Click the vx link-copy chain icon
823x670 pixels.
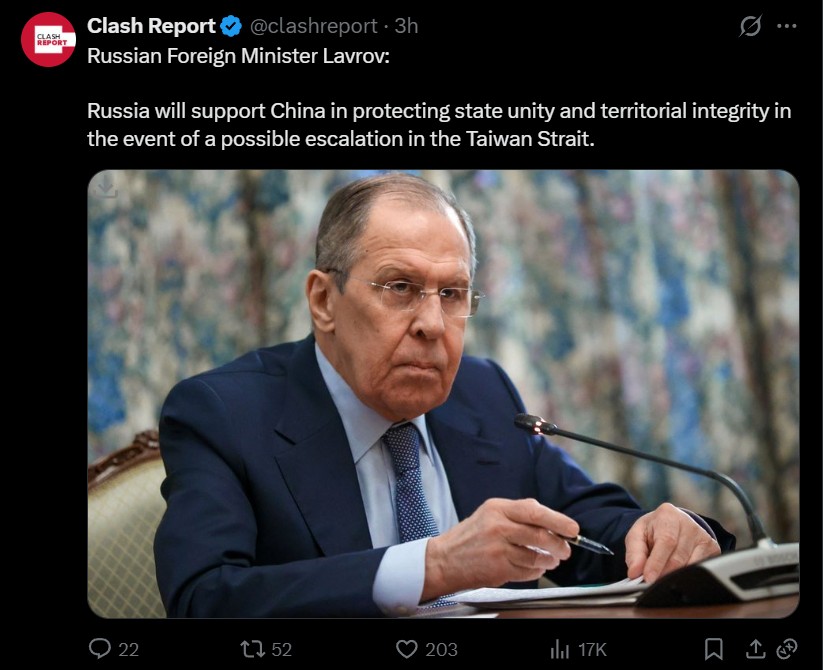pyautogui.click(x=787, y=649)
